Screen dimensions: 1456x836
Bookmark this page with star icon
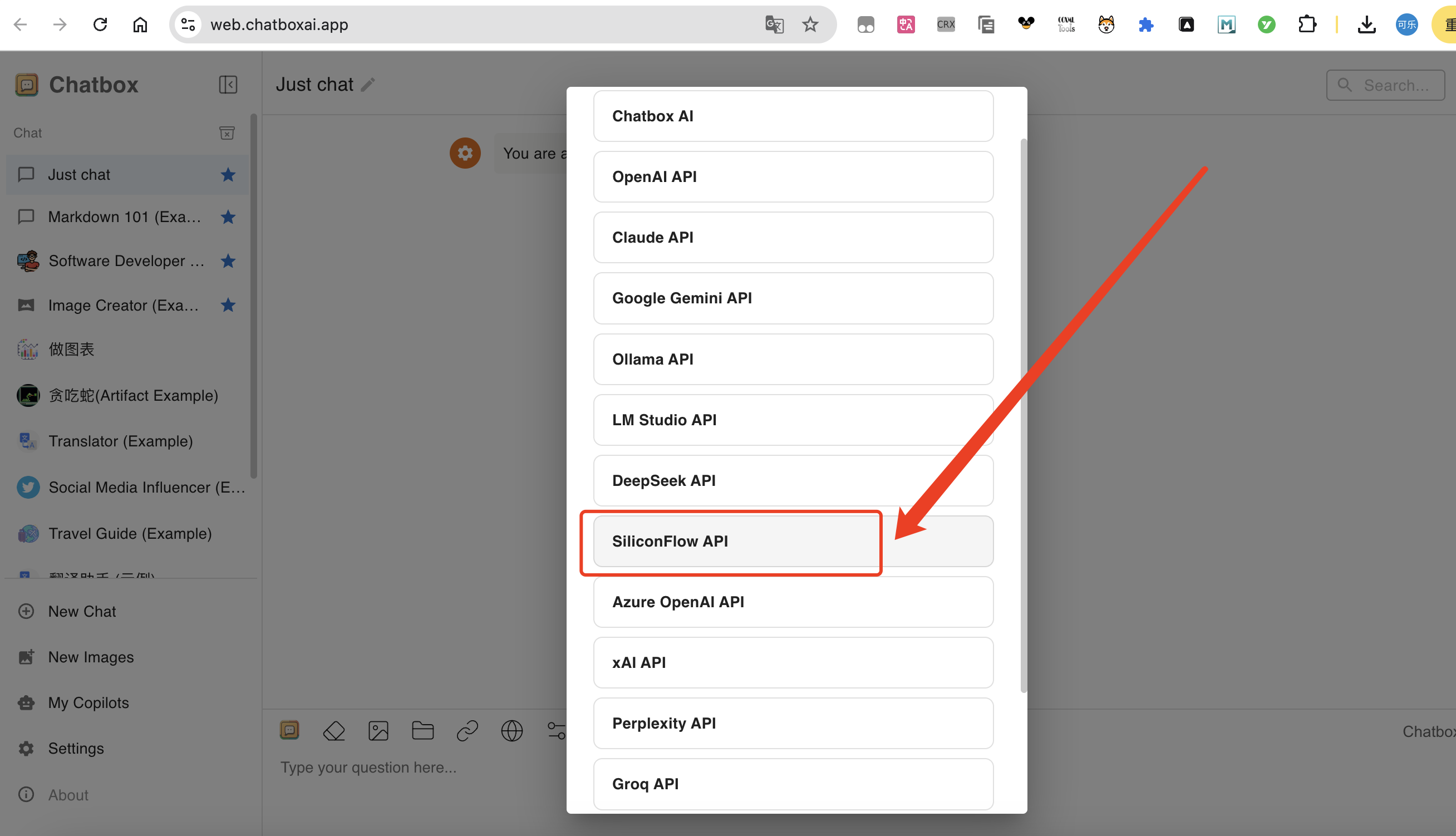coord(810,24)
